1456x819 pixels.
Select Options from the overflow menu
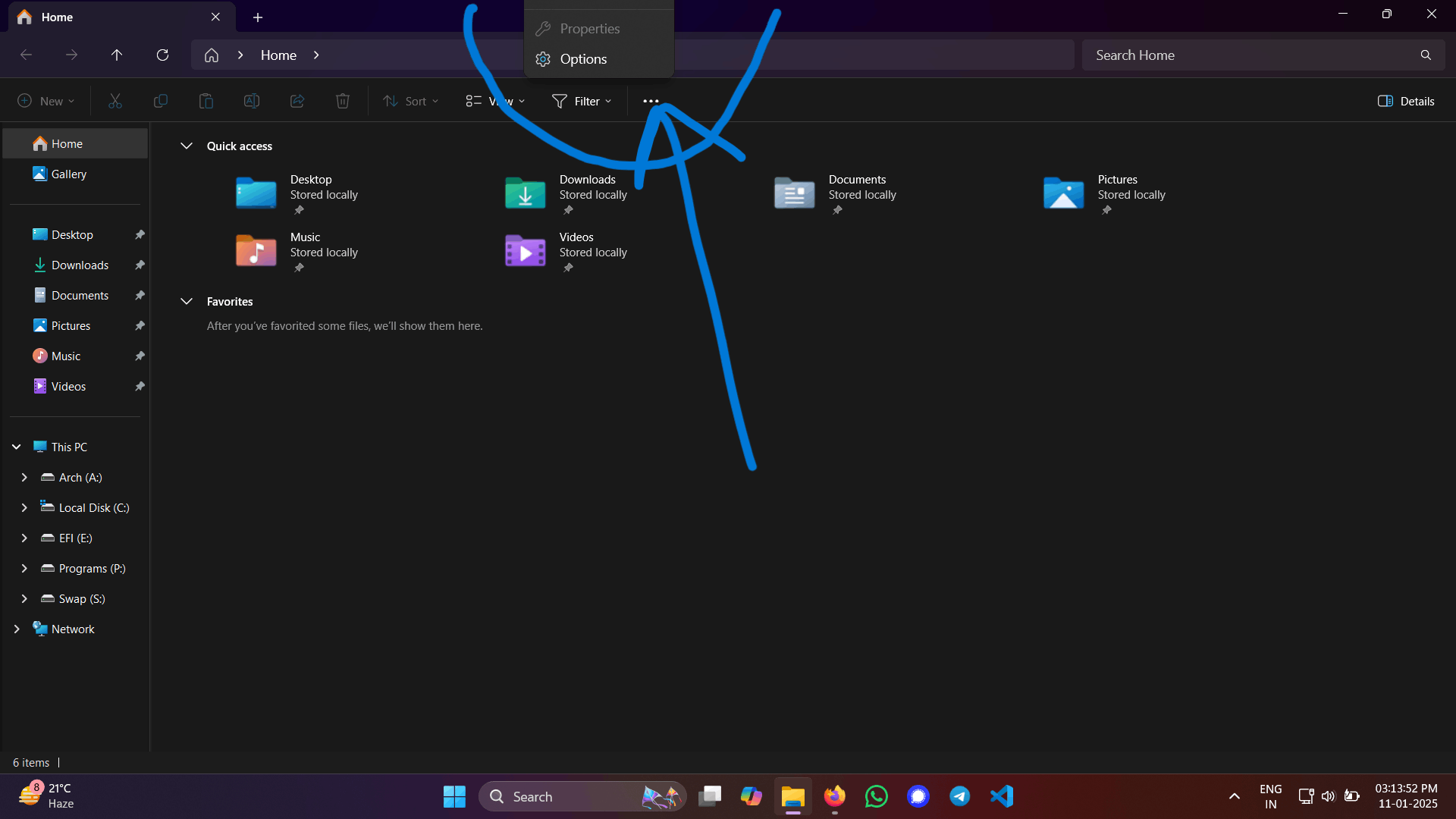click(582, 59)
